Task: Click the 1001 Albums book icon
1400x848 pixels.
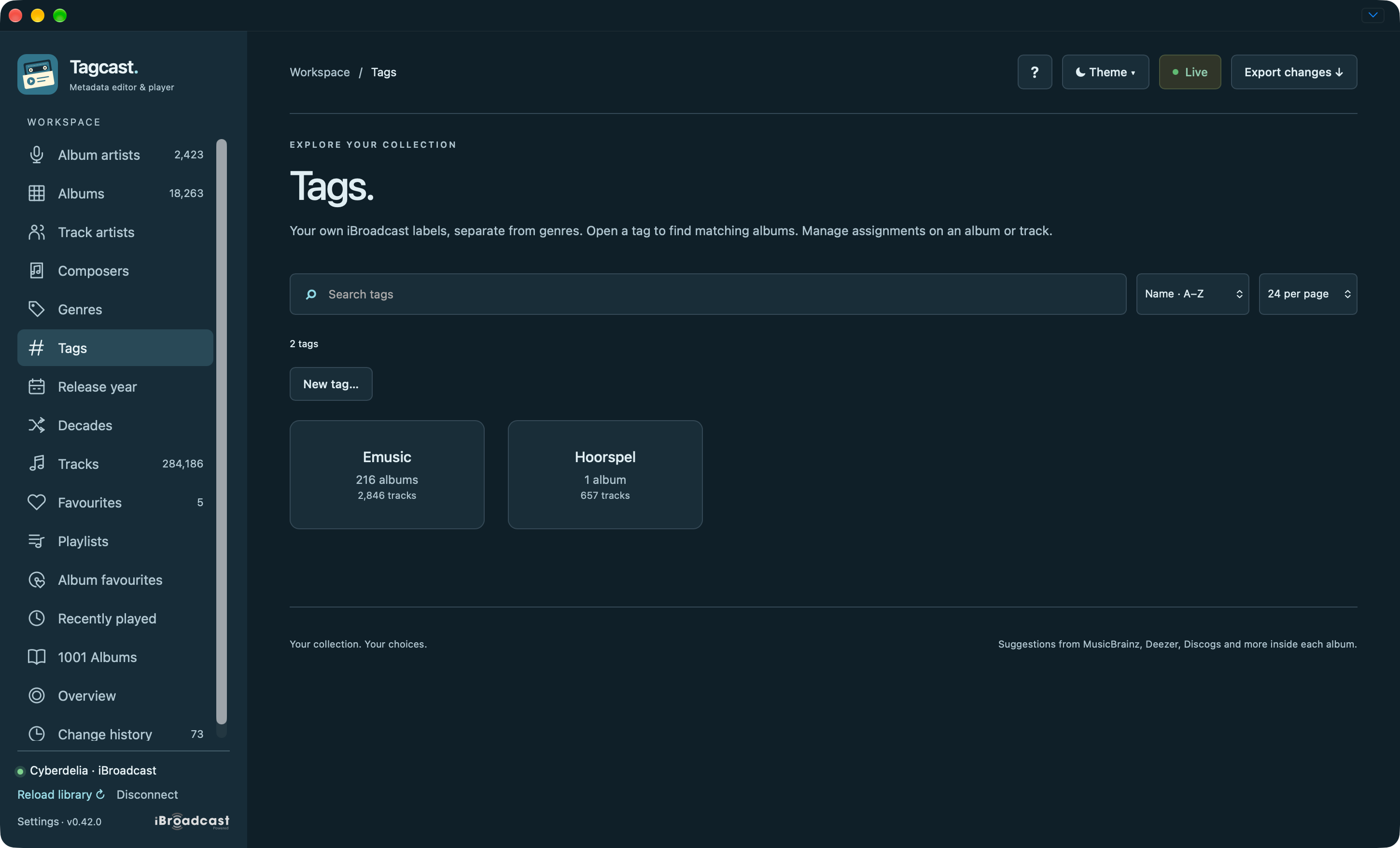Action: pos(36,657)
